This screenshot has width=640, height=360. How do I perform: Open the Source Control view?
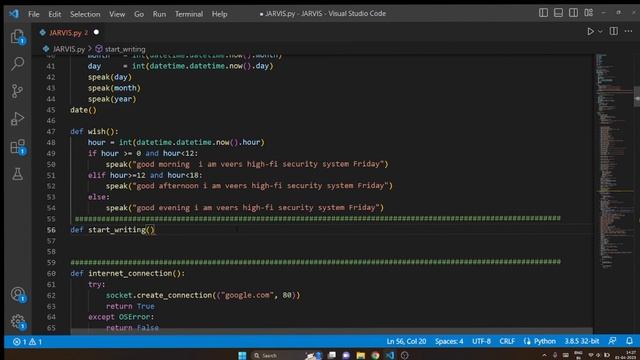tap(18, 91)
